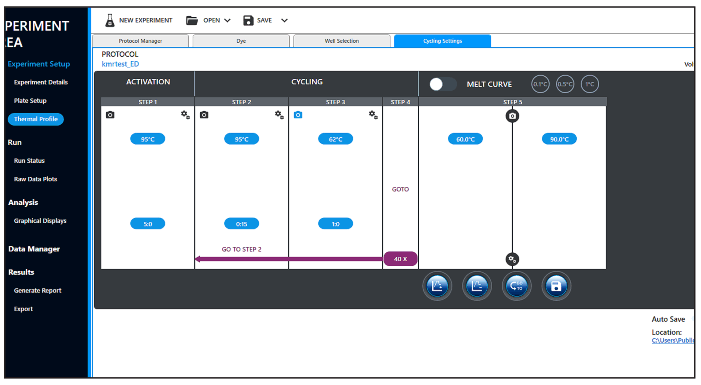Click the STEP 4 column header
The image size is (701, 385).
(400, 102)
